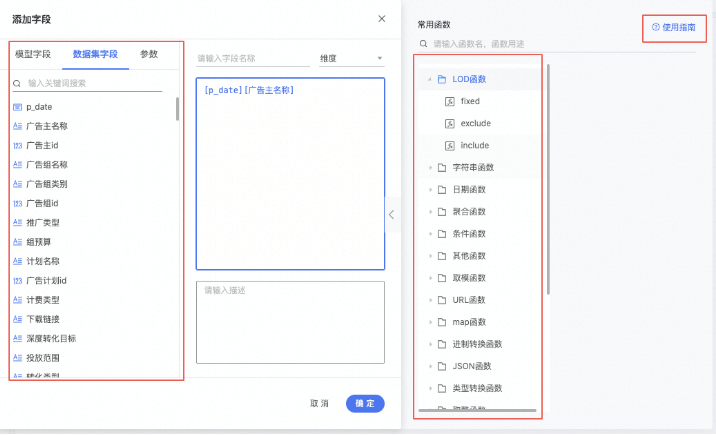Click the field list scrollbar thumb
The width and height of the screenshot is (716, 435).
(177, 109)
